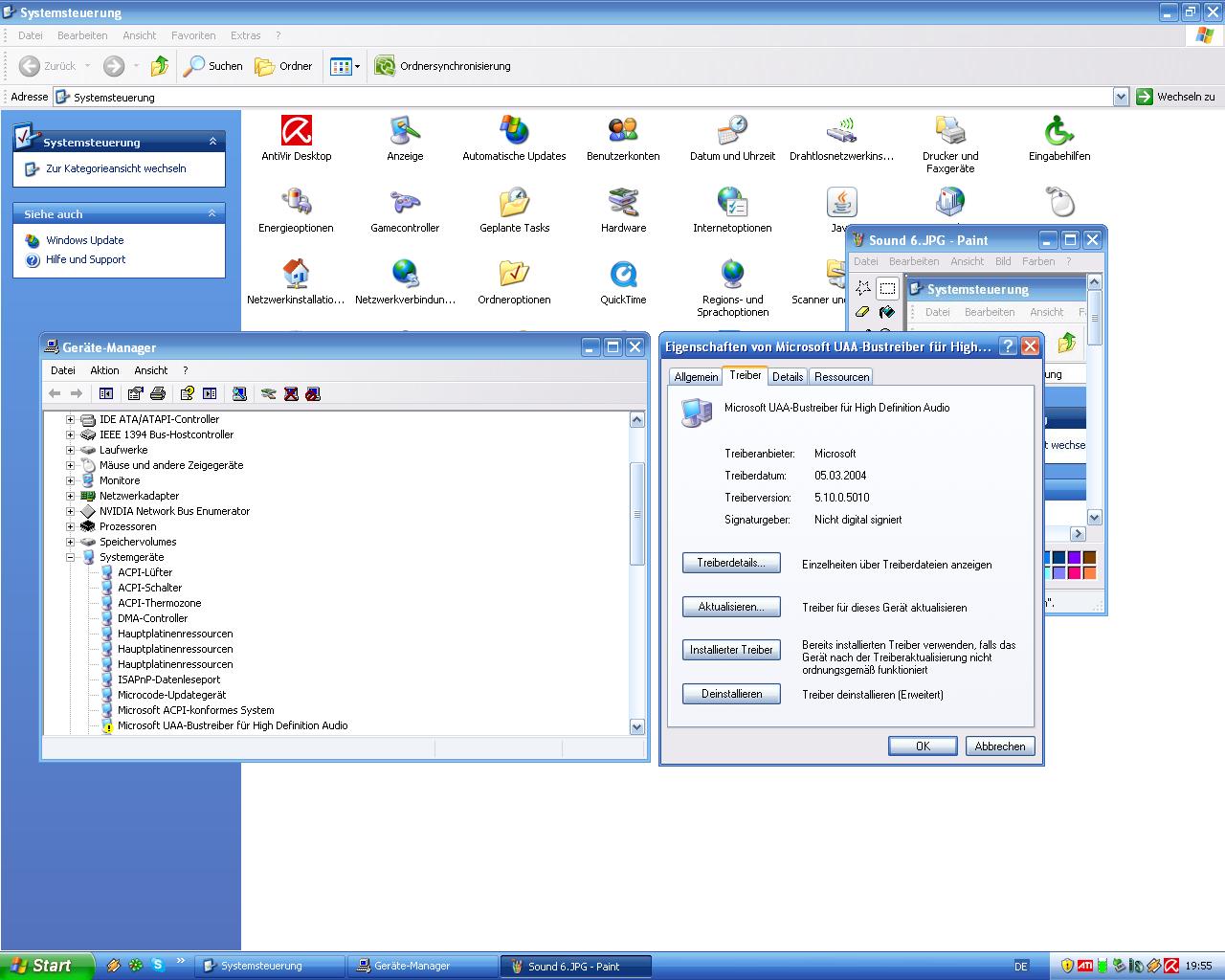Screen dimensions: 1225x980
Task: Click OK in the properties dialog
Action: point(923,746)
